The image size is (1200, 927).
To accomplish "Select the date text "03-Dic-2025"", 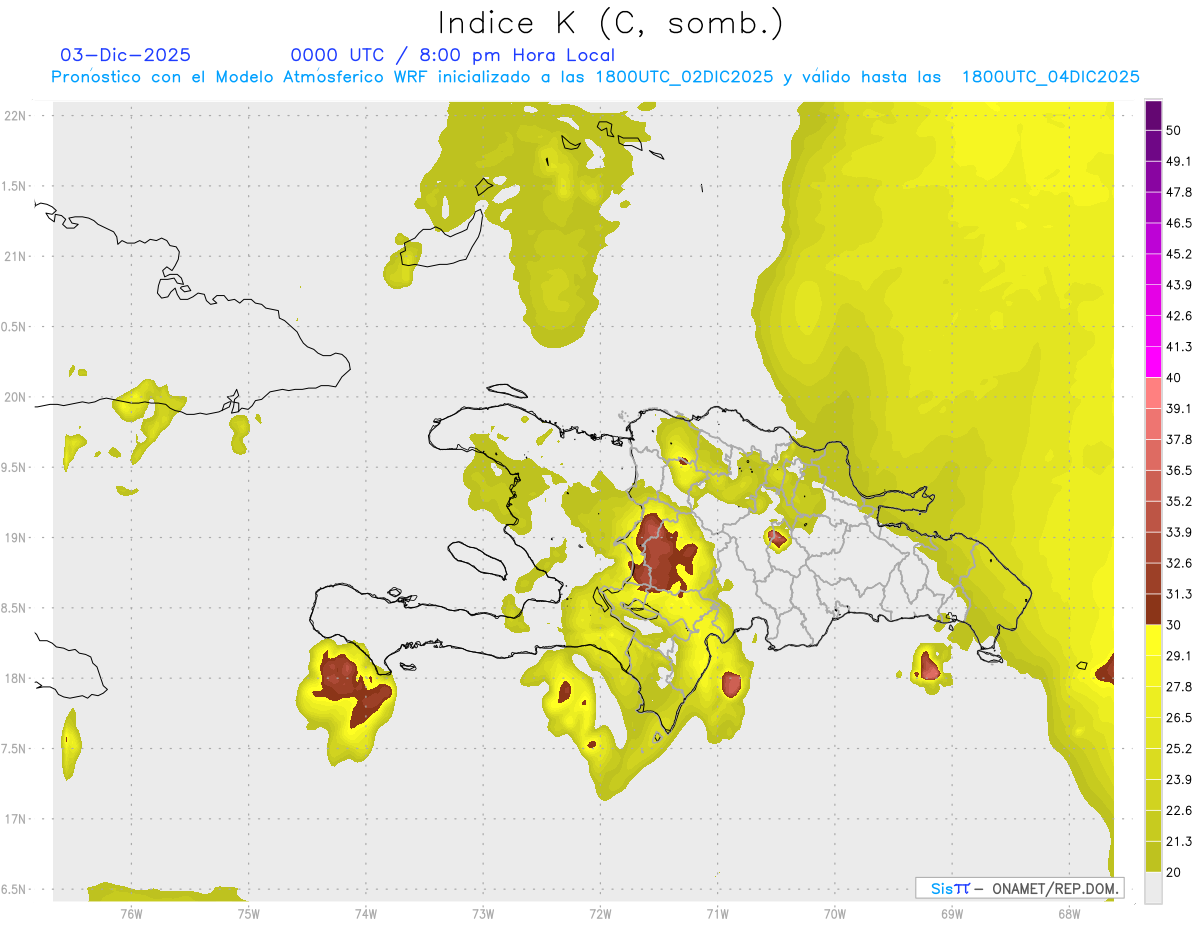I will 126,56.
